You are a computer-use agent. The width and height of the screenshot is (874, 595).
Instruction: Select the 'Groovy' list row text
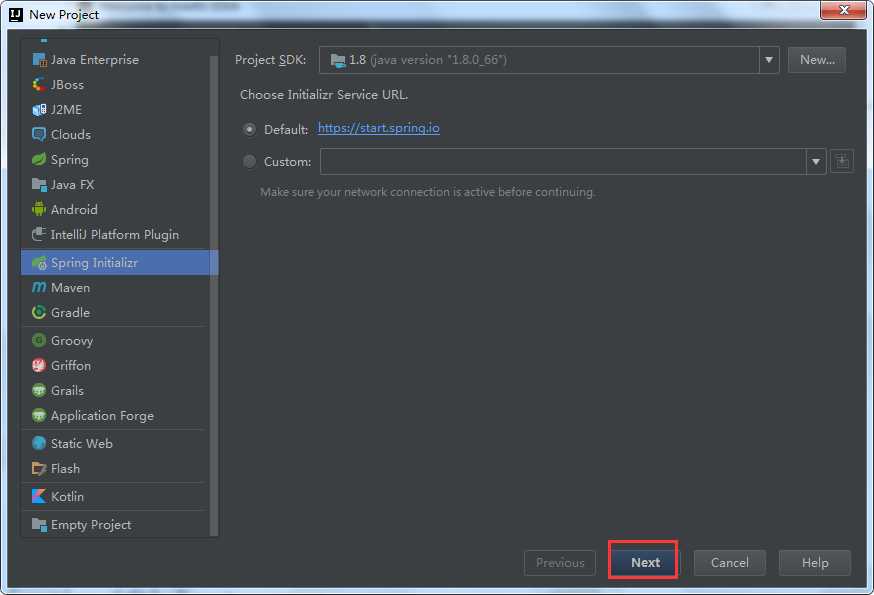point(72,341)
